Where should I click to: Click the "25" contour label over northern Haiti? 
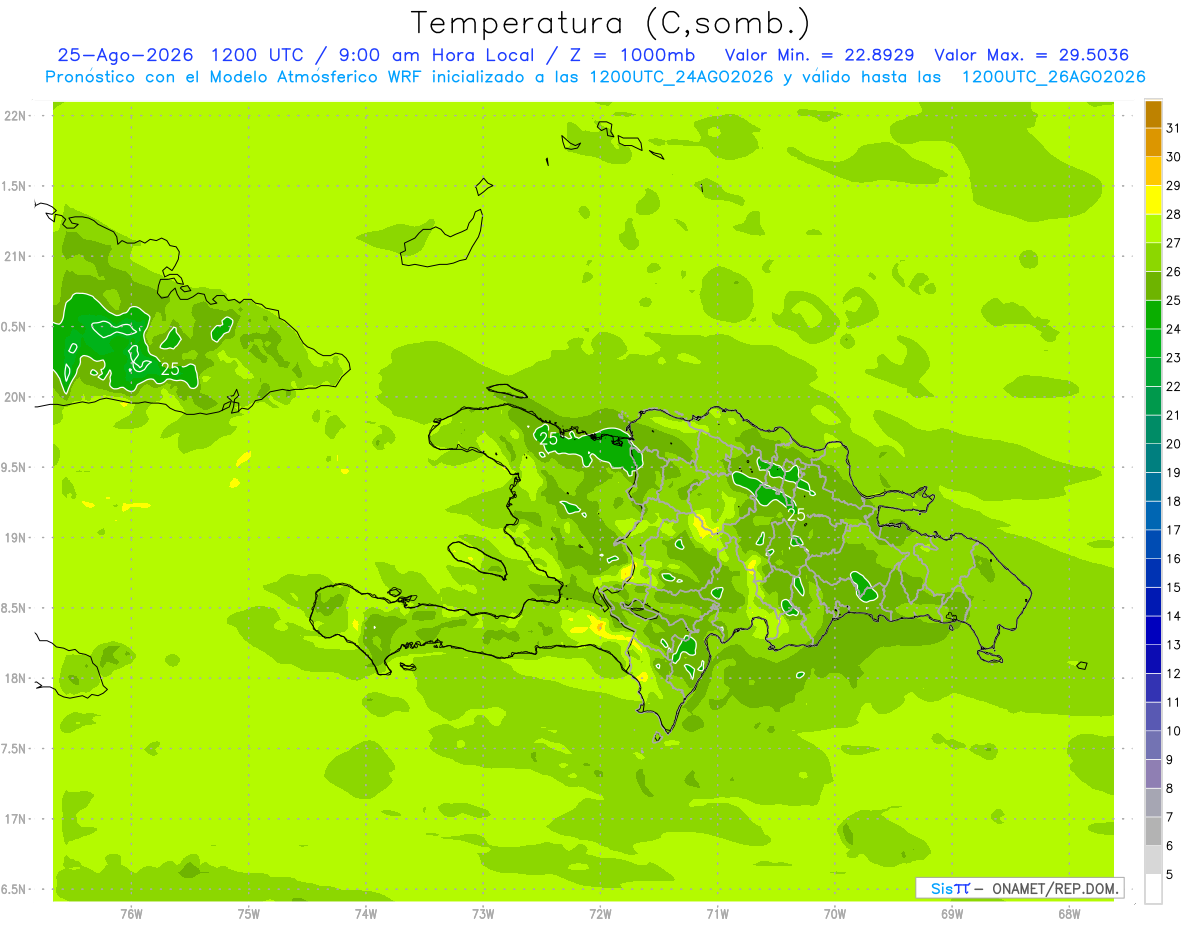(x=548, y=437)
